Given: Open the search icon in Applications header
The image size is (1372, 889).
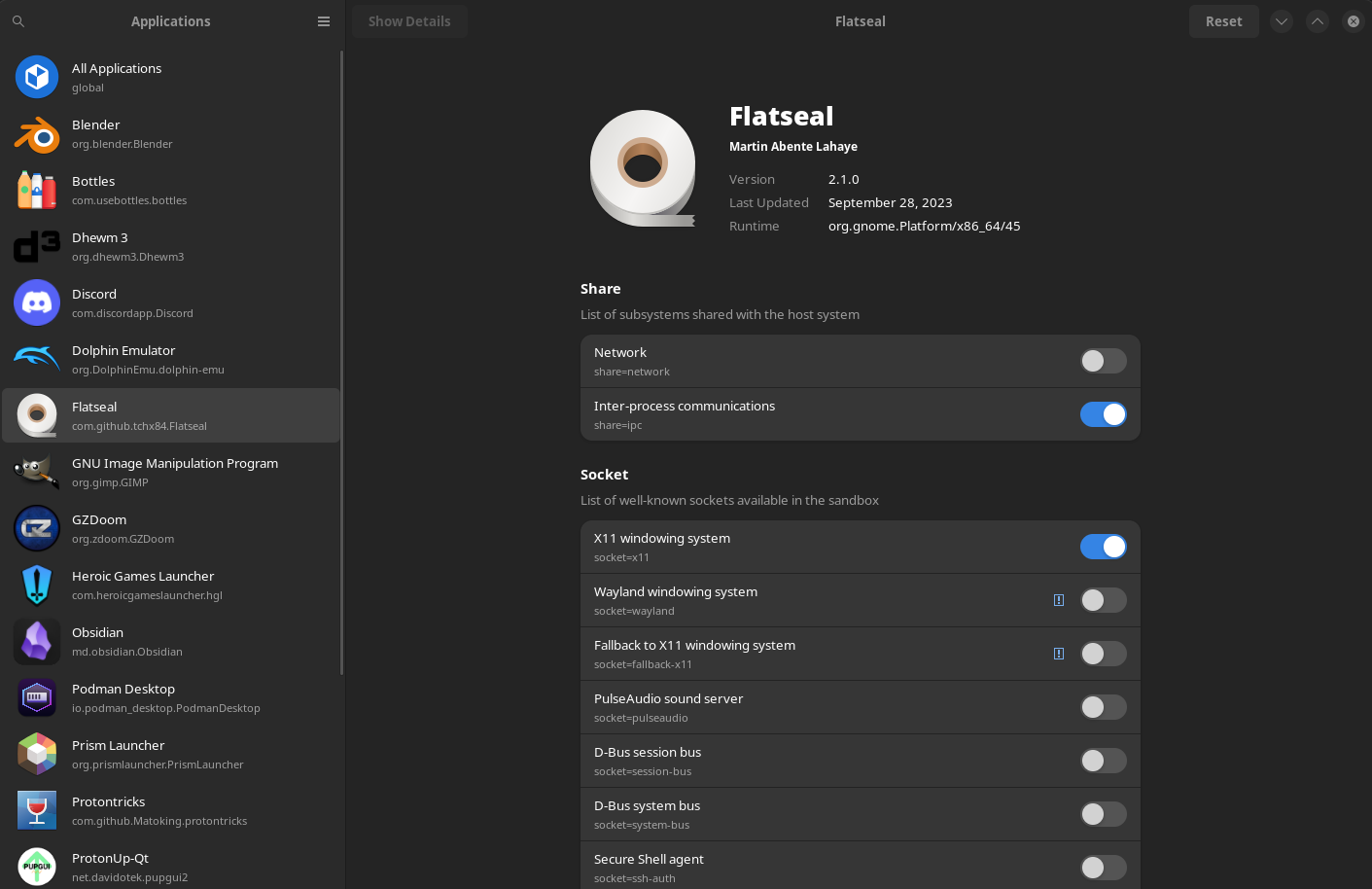Looking at the screenshot, I should (x=18, y=21).
